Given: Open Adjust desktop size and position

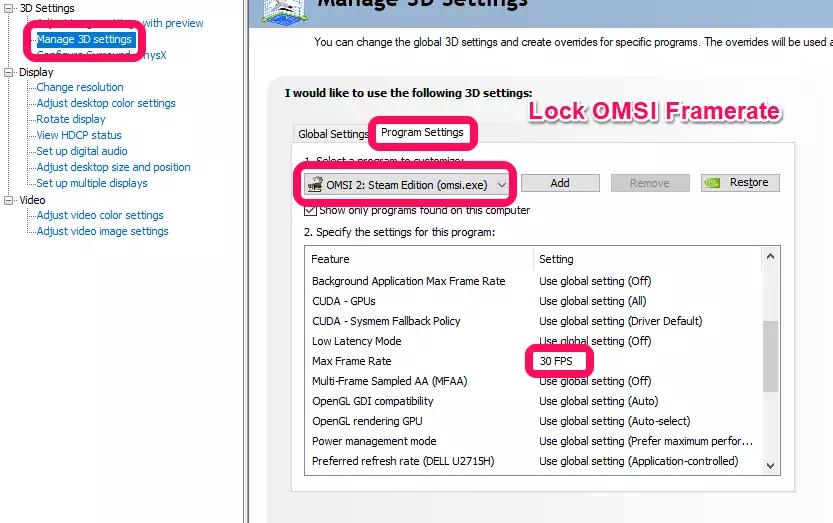Looking at the screenshot, I should 113,167.
